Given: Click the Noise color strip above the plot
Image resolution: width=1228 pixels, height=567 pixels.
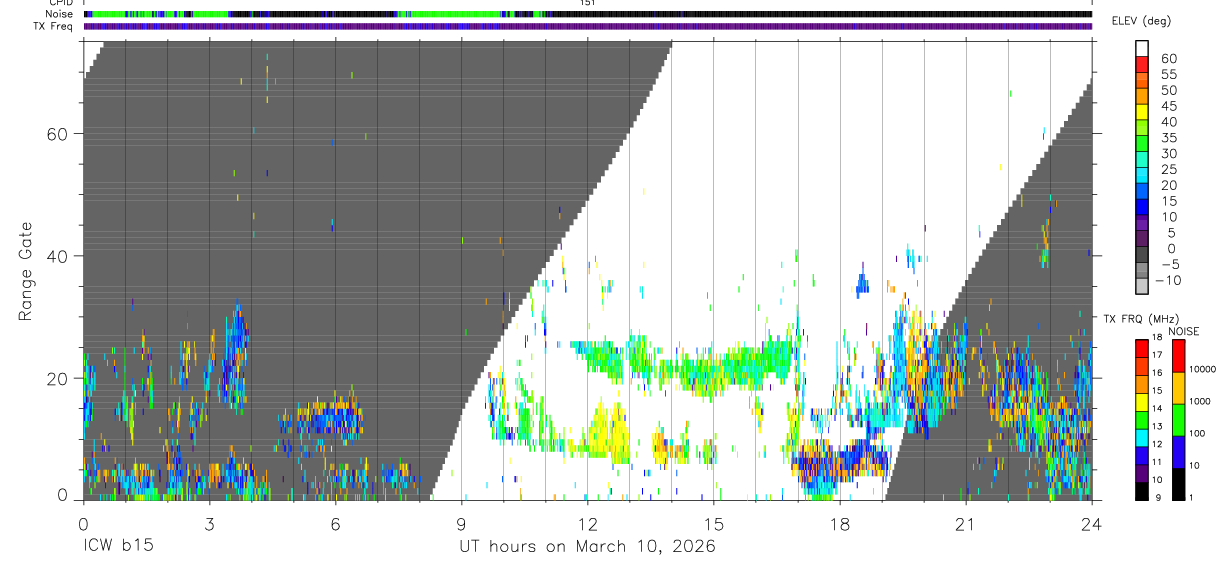Looking at the screenshot, I should pyautogui.click(x=587, y=14).
